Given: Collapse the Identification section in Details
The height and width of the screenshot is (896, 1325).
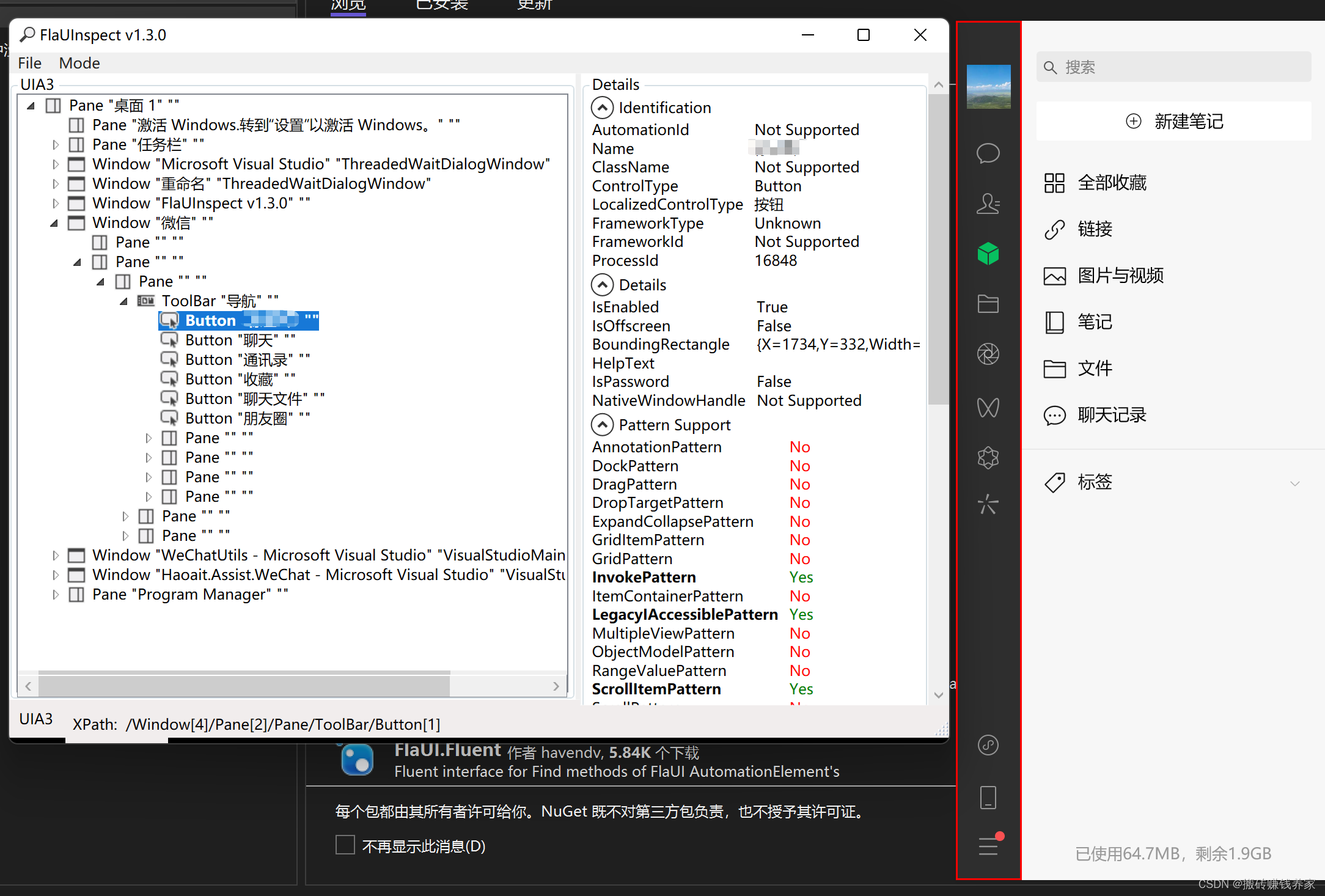Looking at the screenshot, I should point(603,107).
